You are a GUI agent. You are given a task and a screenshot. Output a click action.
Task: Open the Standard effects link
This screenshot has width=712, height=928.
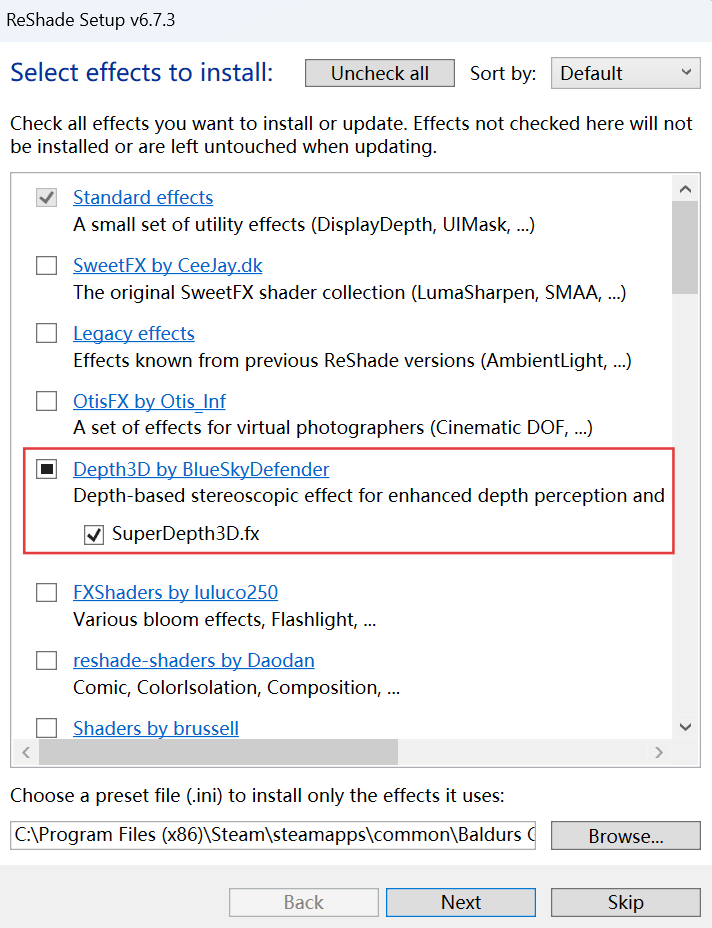(143, 198)
